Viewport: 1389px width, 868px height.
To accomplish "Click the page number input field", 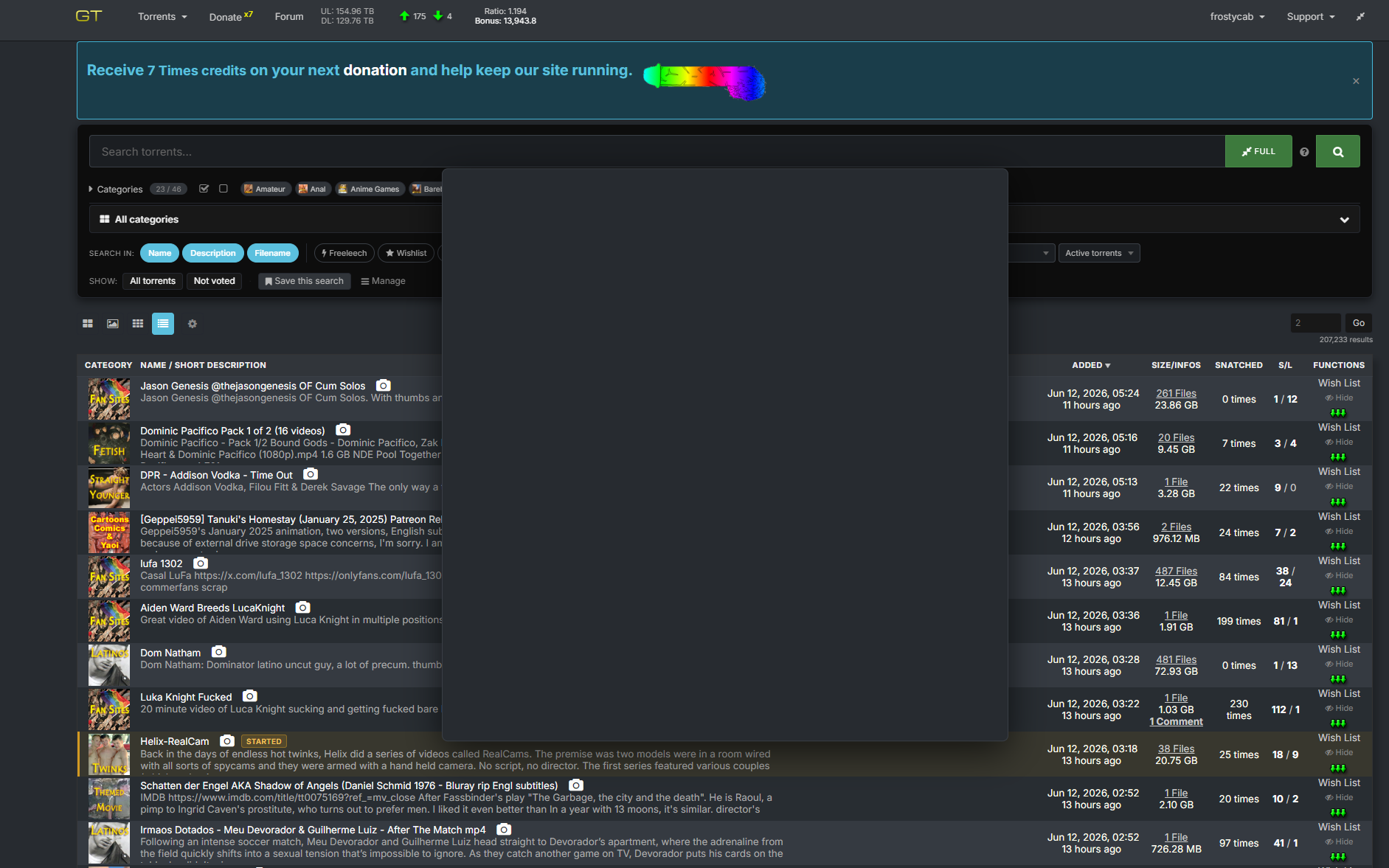I will [x=1315, y=323].
